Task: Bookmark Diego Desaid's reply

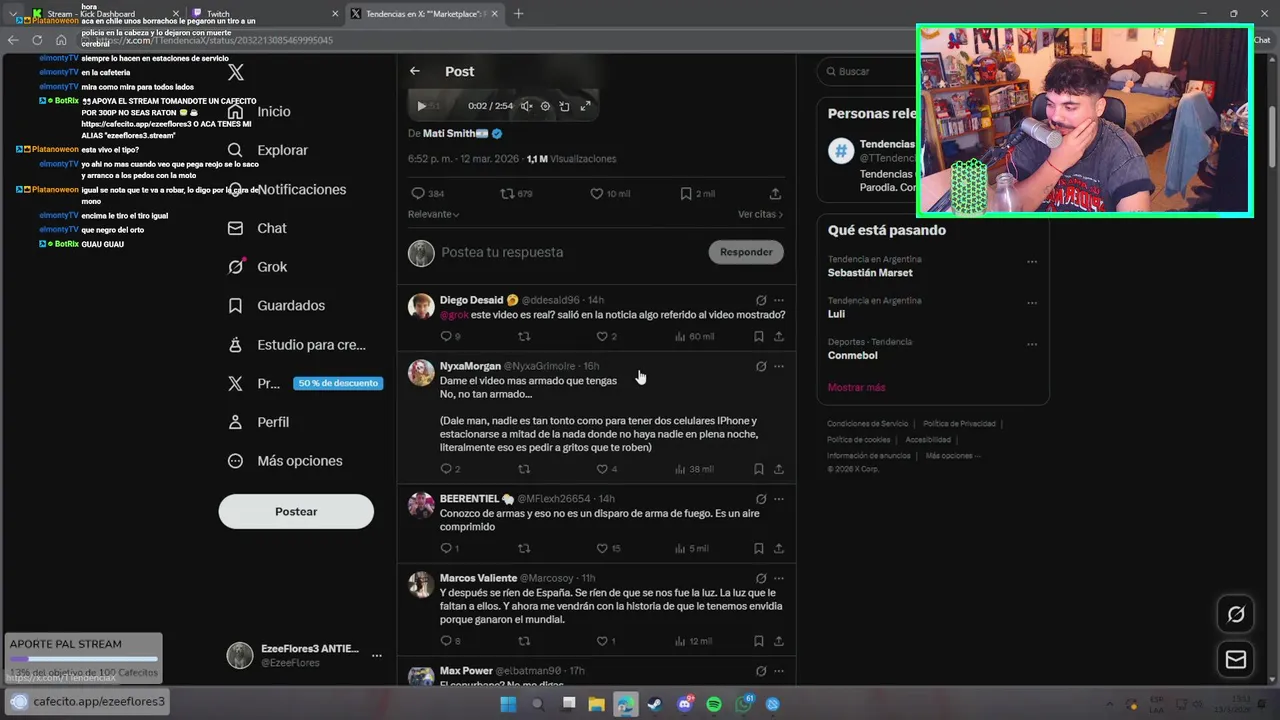Action: [759, 337]
